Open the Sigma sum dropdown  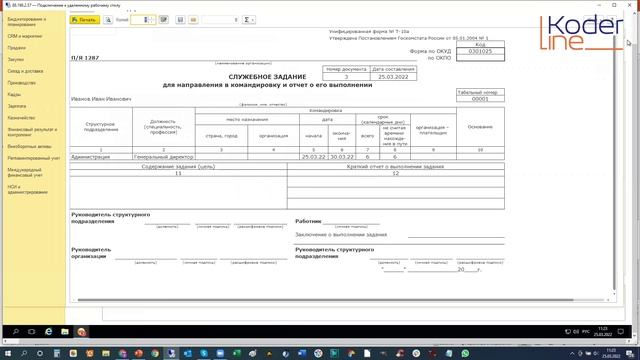coord(249,20)
